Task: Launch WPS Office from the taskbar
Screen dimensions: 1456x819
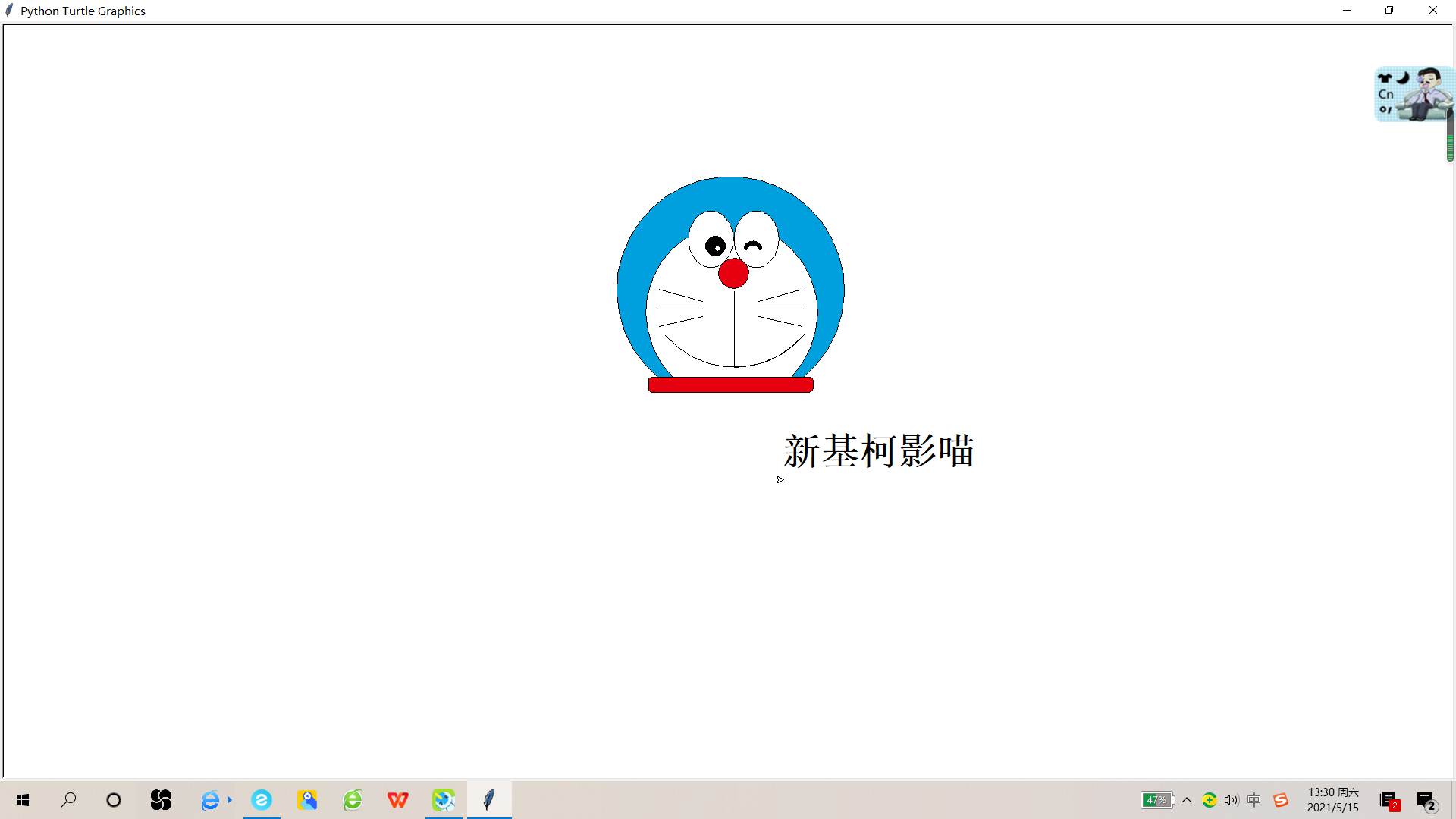Action: tap(398, 800)
